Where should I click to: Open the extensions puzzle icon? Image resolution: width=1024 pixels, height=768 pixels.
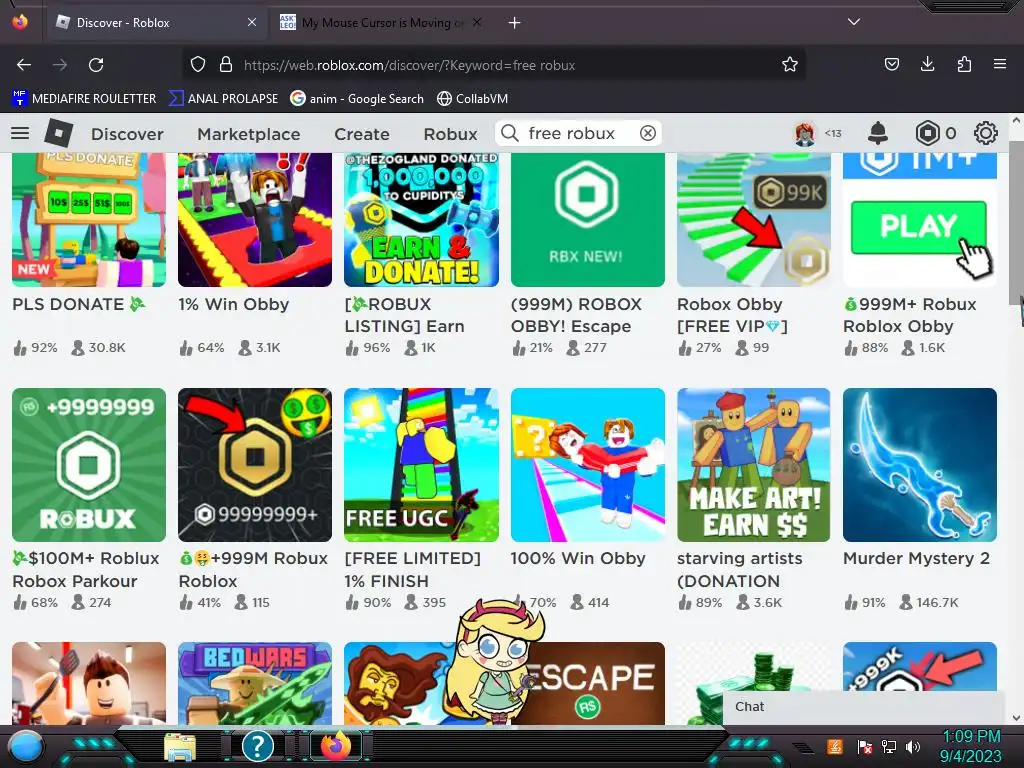coord(964,64)
